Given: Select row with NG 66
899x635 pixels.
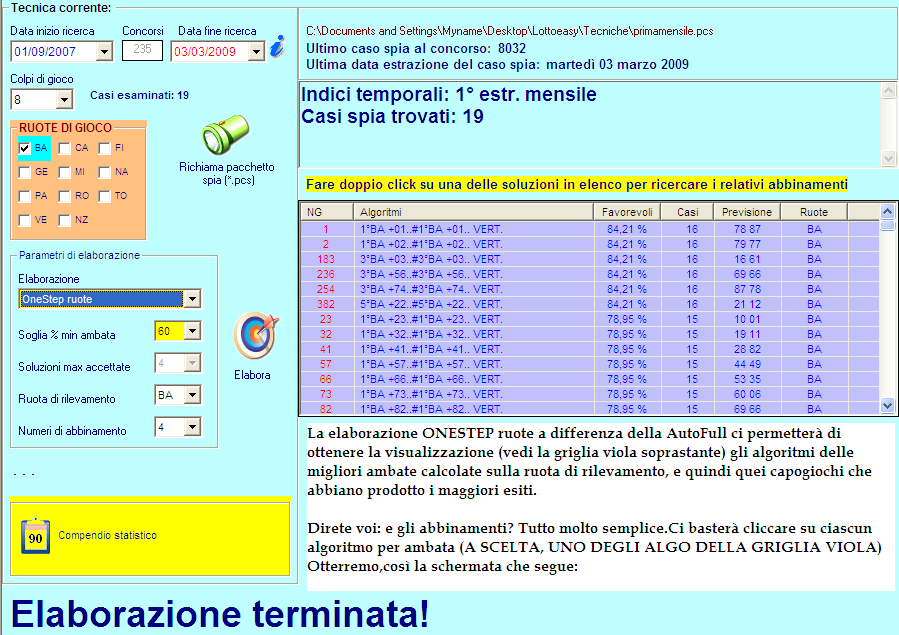Looking at the screenshot, I should 590,379.
